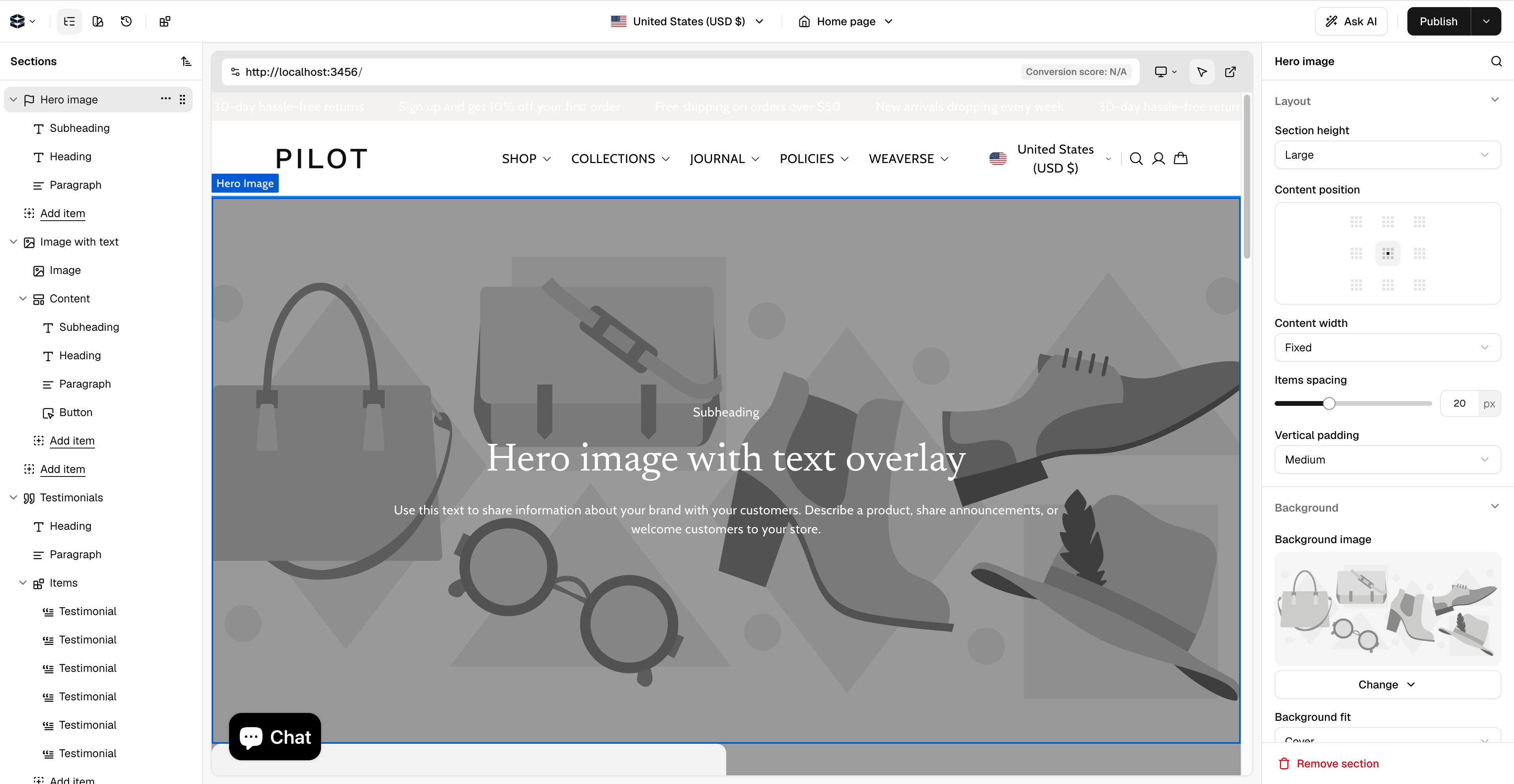The image size is (1514, 784).
Task: Open the storefront cart bag icon
Action: [x=1181, y=158]
